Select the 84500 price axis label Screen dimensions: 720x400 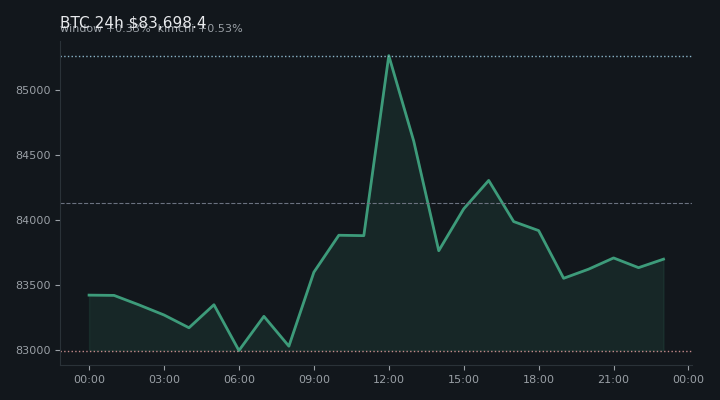pos(33,156)
